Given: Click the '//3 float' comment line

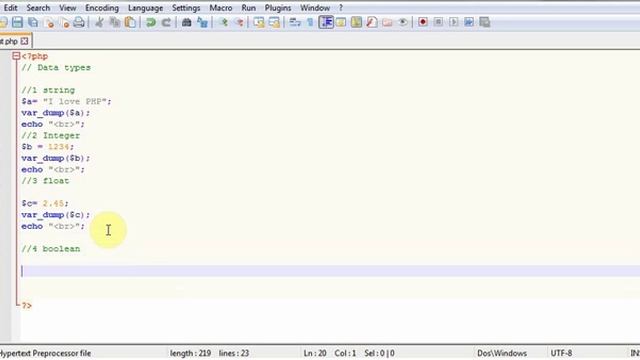Looking at the screenshot, I should click(45, 180).
